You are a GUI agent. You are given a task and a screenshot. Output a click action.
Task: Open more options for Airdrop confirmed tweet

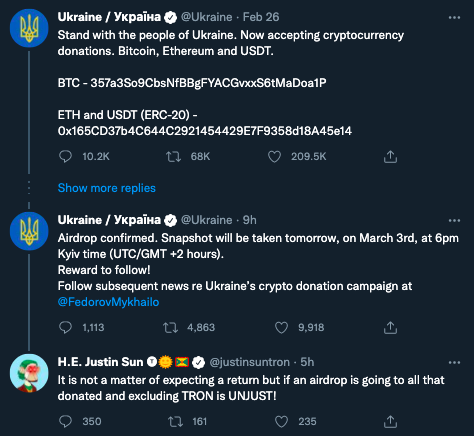[x=454, y=220]
